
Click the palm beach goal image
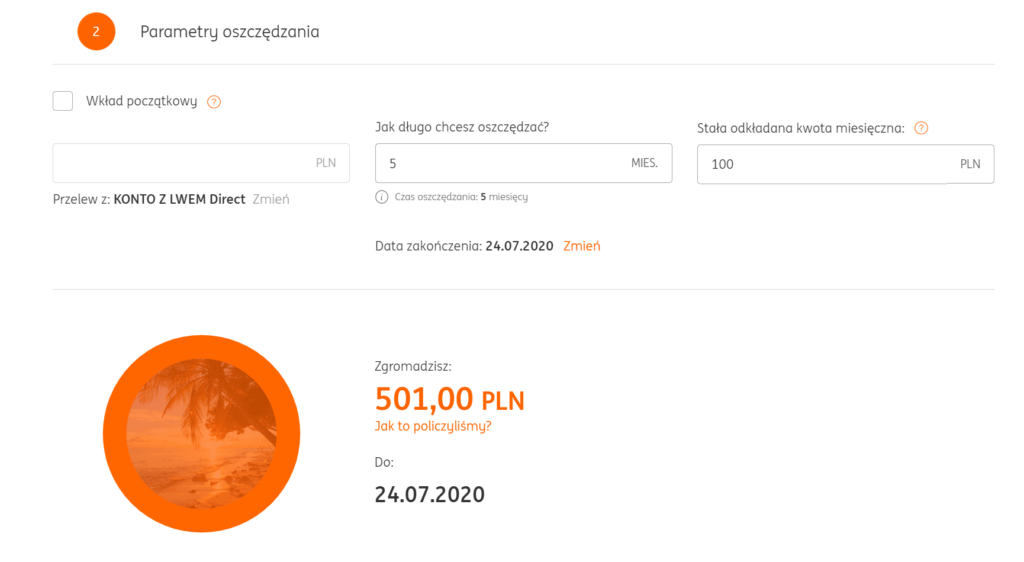point(201,433)
